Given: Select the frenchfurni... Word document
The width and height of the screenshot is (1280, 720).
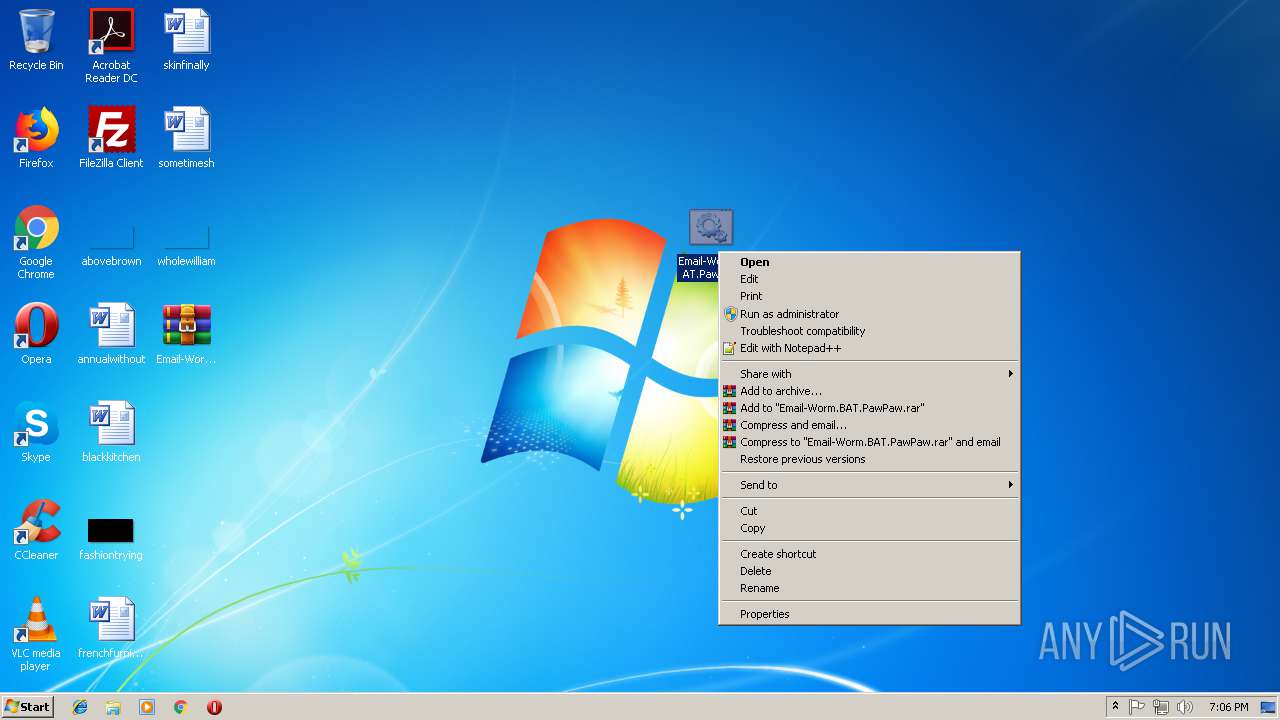Looking at the screenshot, I should (111, 628).
